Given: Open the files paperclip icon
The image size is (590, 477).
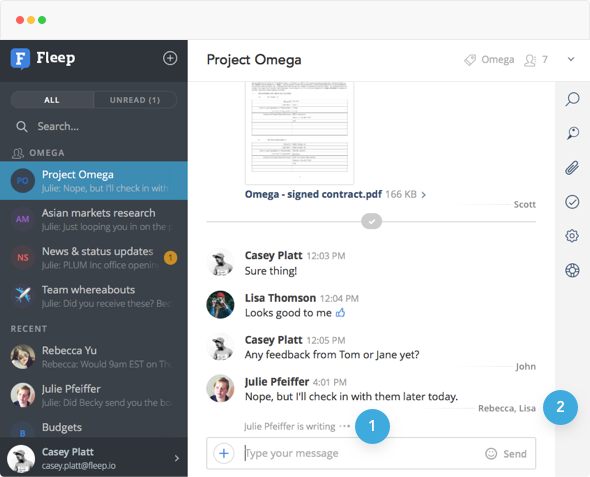Looking at the screenshot, I should pos(572,168).
